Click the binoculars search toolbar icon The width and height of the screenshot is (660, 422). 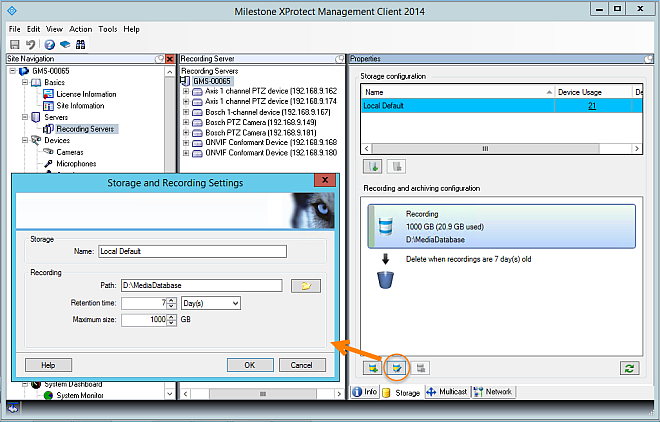coord(80,44)
